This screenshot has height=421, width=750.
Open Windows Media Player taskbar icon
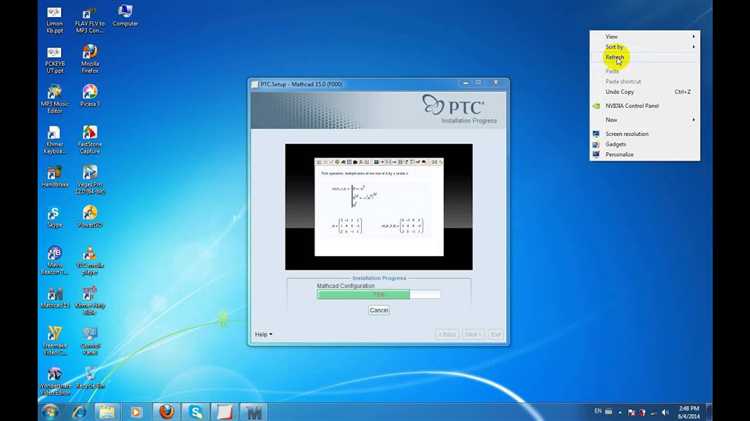coord(136,411)
